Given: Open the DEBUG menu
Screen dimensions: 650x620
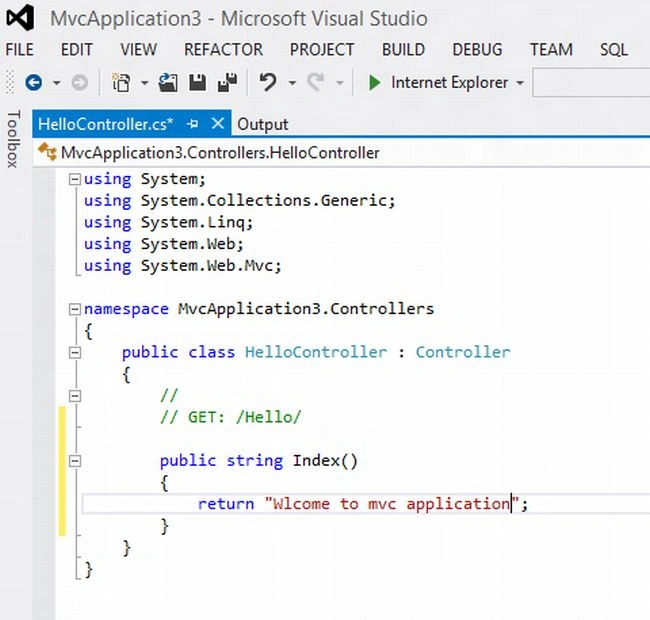Looking at the screenshot, I should click(477, 50).
